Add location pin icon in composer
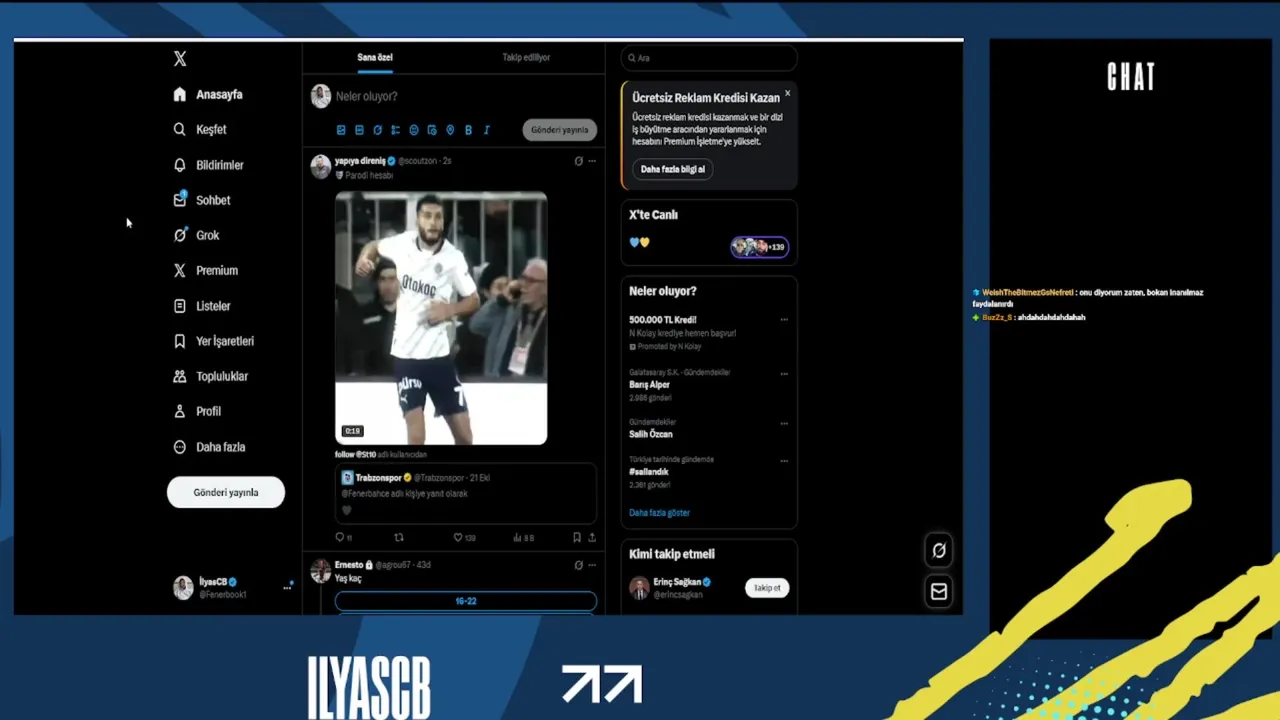This screenshot has width=1280, height=720. click(450, 130)
